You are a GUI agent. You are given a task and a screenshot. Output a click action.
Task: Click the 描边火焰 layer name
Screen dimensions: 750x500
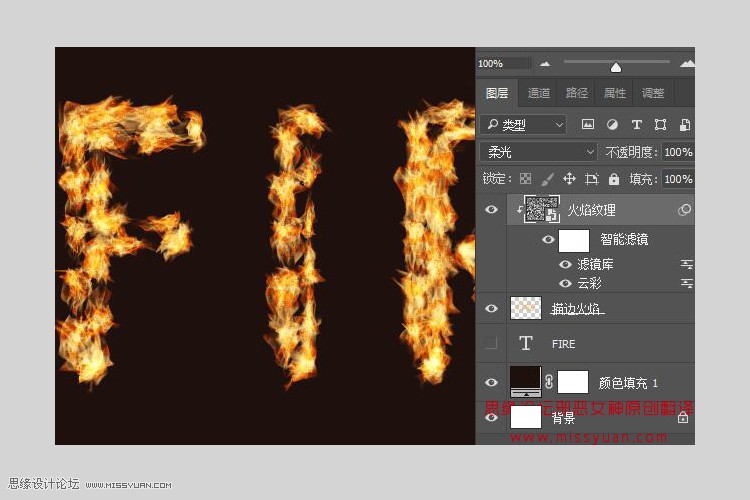pos(576,309)
